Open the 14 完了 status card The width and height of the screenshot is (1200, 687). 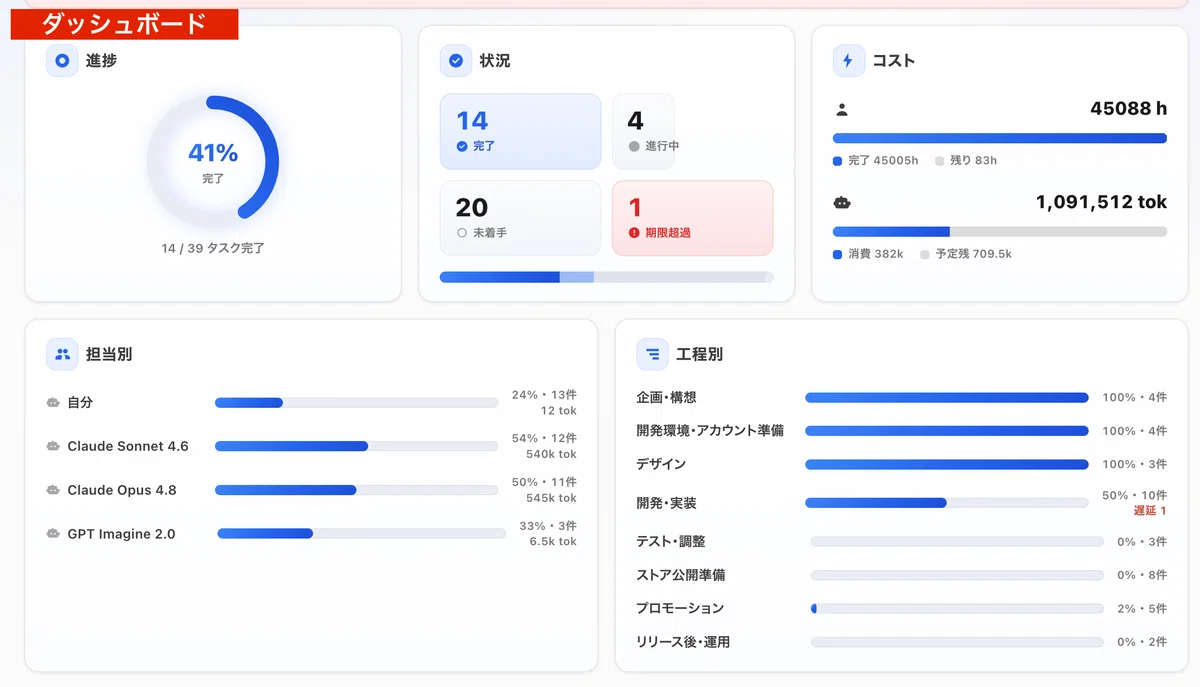(x=521, y=132)
